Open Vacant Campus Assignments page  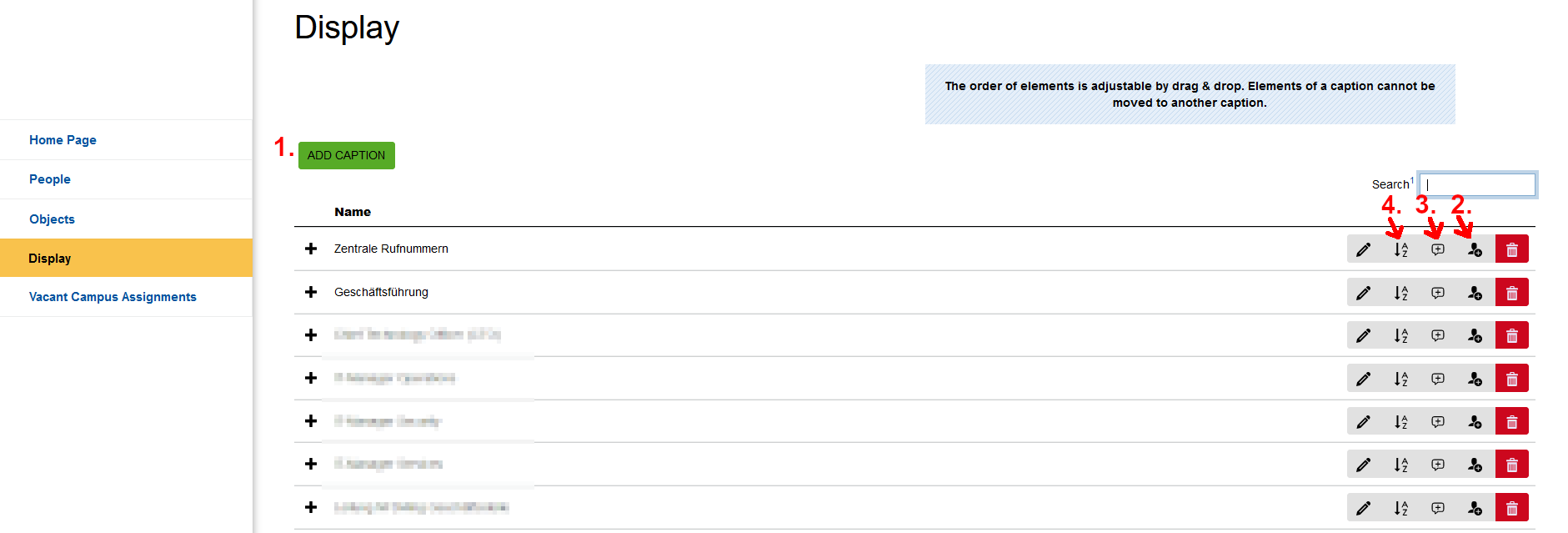113,297
